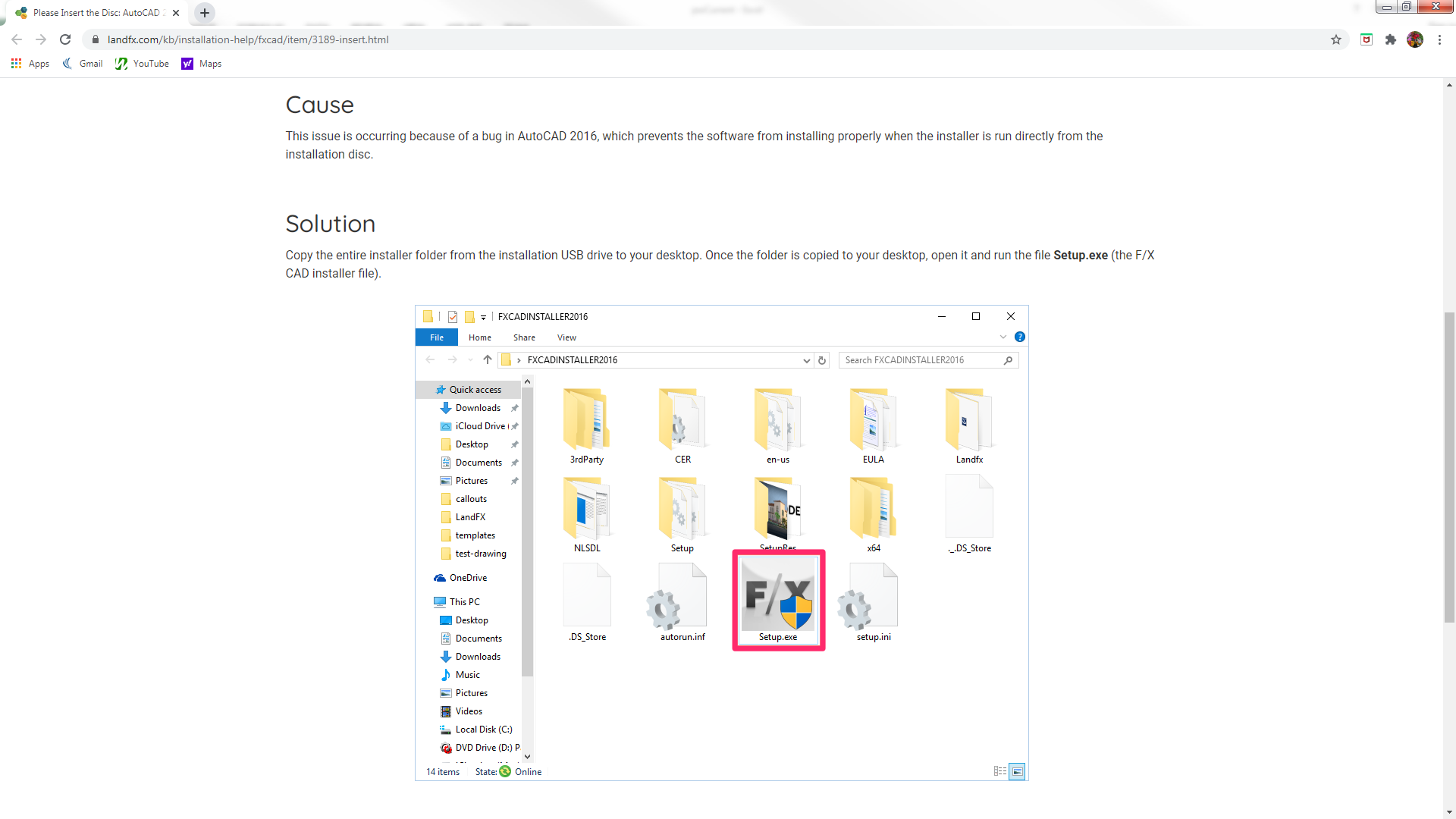Reload the landfx.com page
This screenshot has height=819, width=1456.
click(65, 39)
